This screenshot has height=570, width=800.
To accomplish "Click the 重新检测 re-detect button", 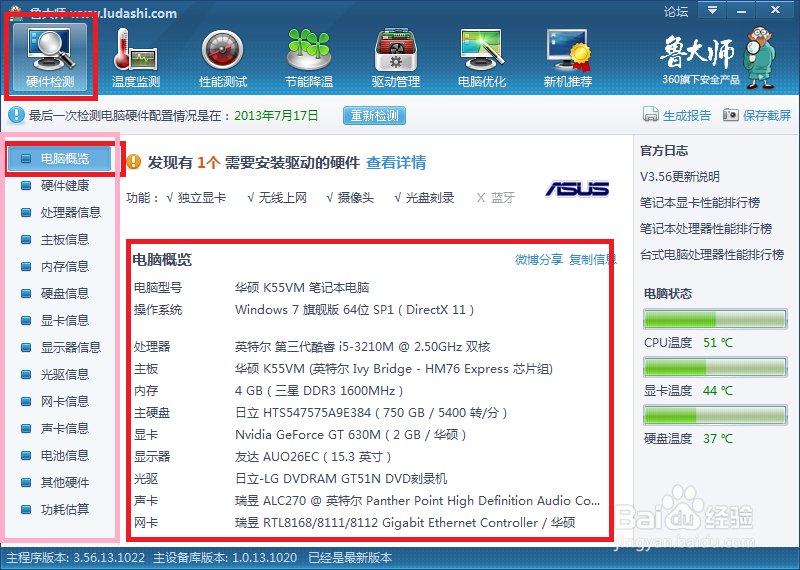I will pyautogui.click(x=374, y=115).
